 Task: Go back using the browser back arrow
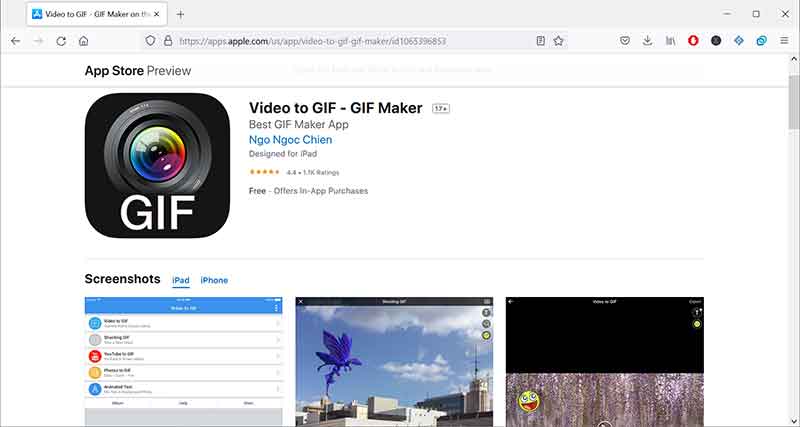point(15,41)
